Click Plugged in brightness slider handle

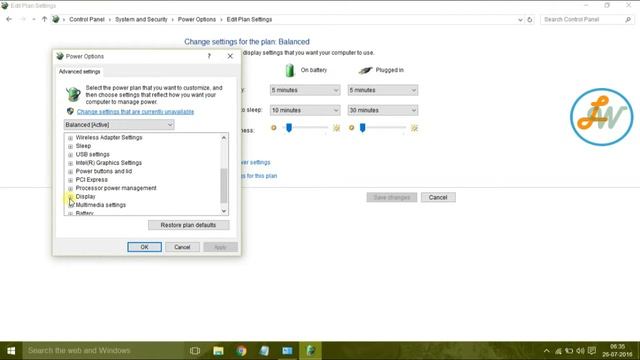362,128
